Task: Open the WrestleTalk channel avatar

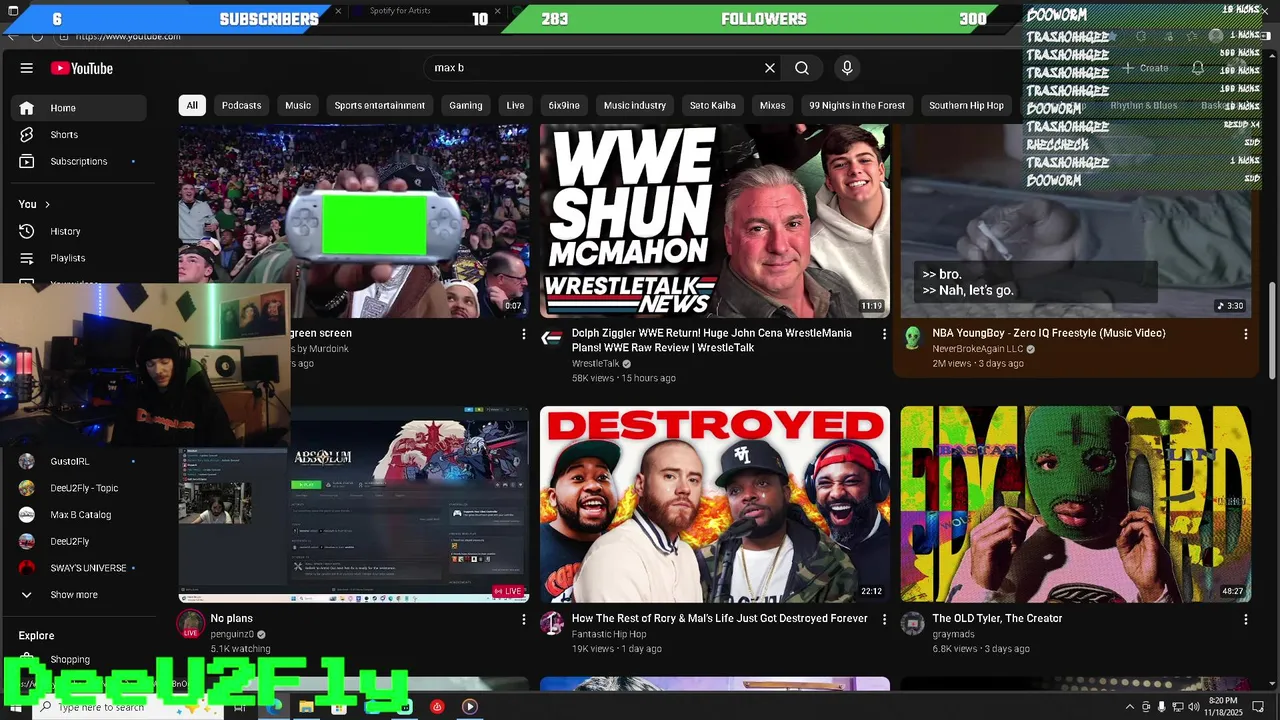Action: 552,338
